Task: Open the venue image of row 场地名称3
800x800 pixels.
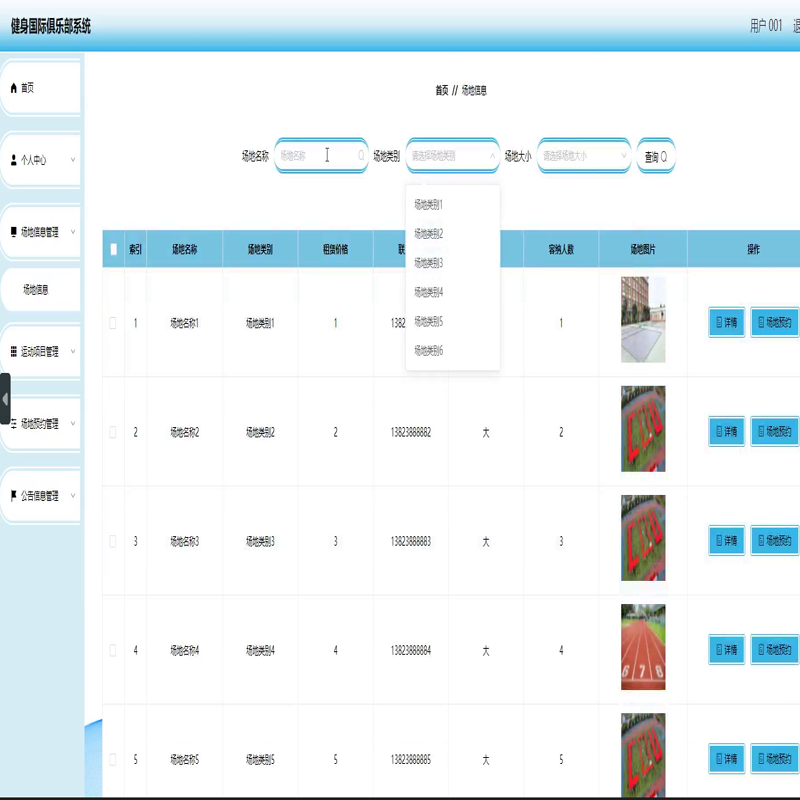Action: coord(643,538)
